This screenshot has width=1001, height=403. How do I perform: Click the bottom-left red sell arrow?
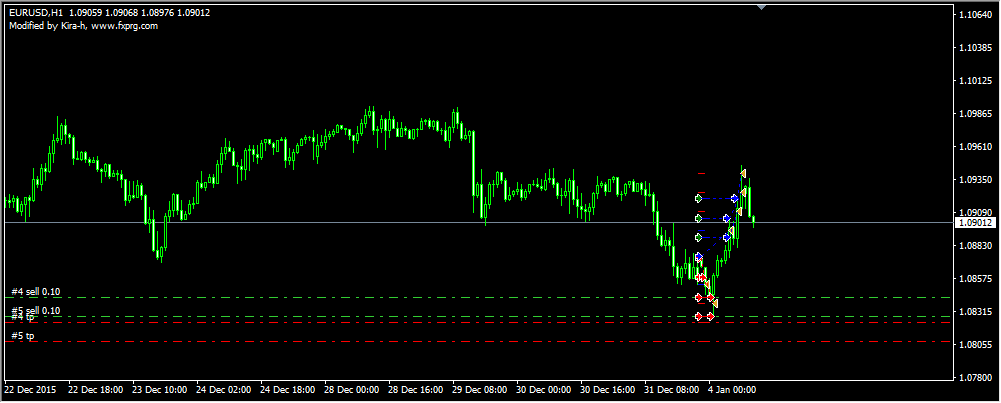click(698, 316)
